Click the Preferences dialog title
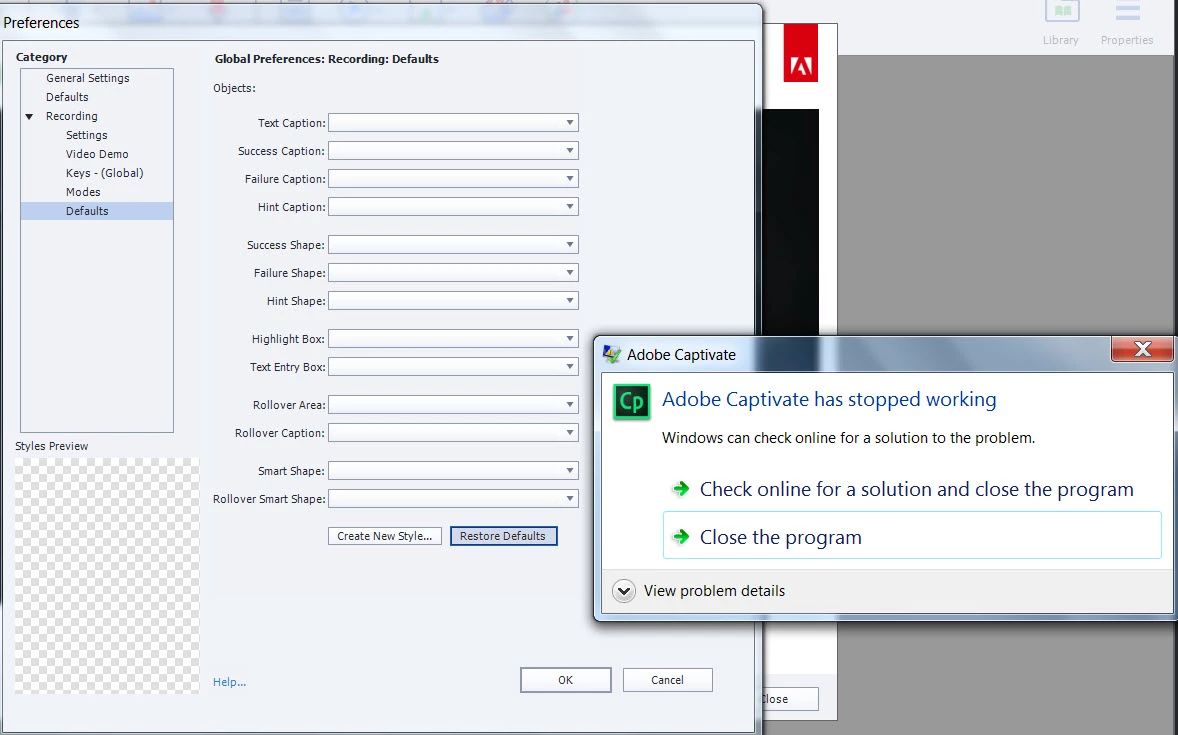Viewport: 1178px width, 735px height. (41, 23)
